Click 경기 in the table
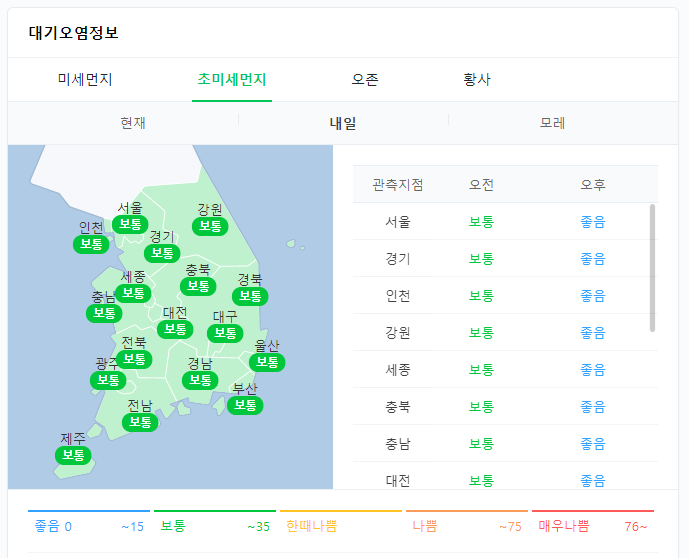 click(x=398, y=259)
